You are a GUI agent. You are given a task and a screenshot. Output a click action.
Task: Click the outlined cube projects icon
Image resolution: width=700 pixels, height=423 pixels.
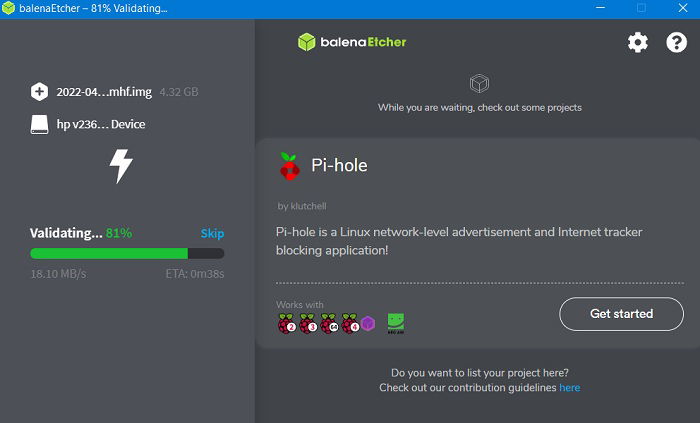[479, 83]
